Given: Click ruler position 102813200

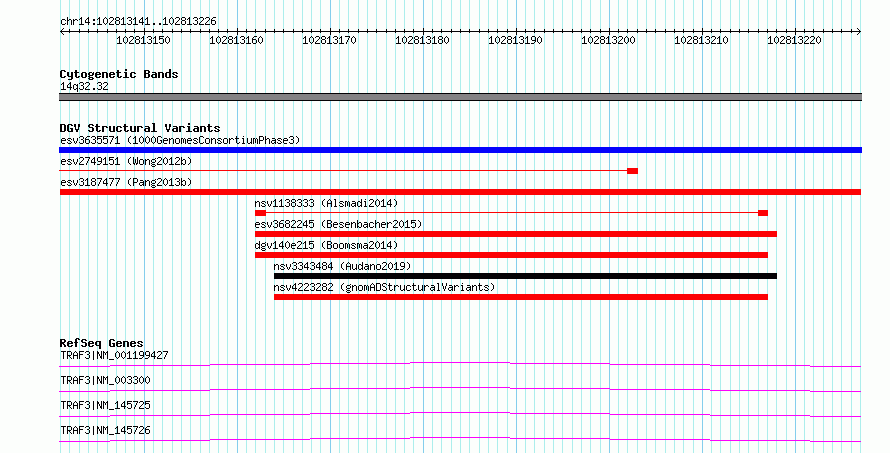Looking at the screenshot, I should click(608, 40).
